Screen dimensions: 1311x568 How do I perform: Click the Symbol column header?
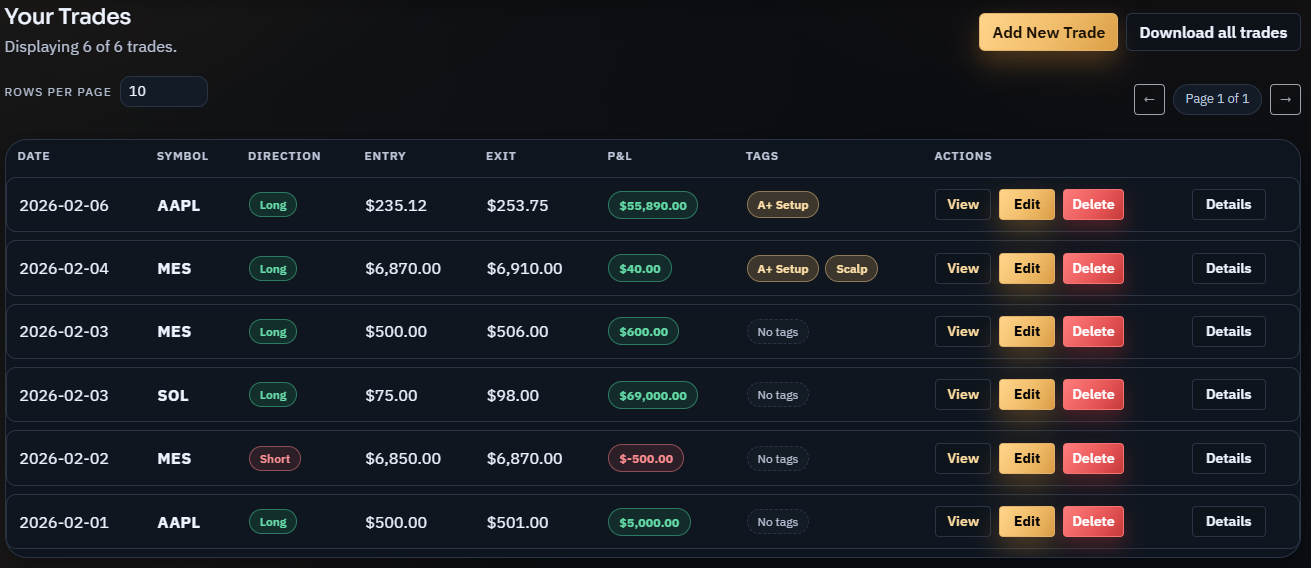coord(182,156)
